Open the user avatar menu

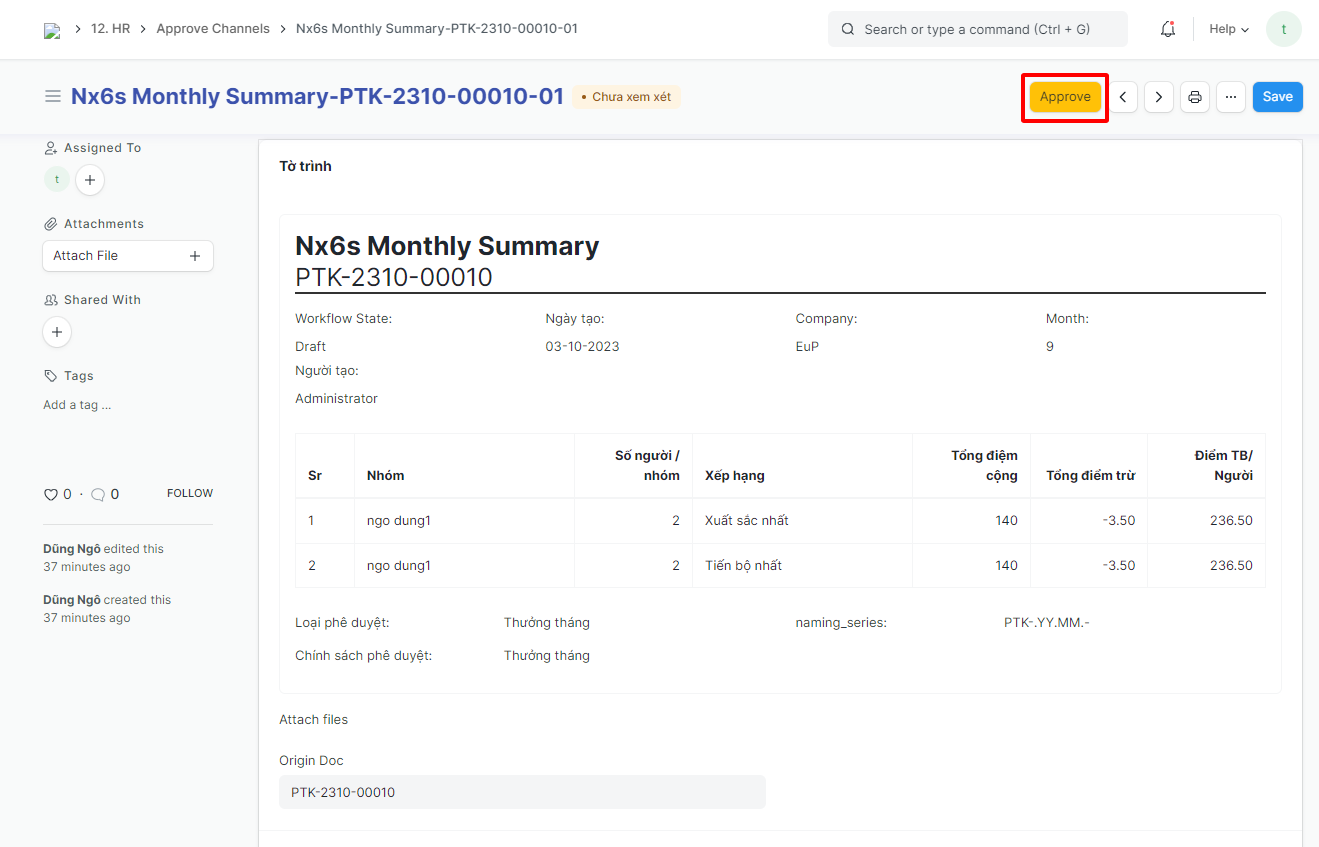click(x=1283, y=29)
